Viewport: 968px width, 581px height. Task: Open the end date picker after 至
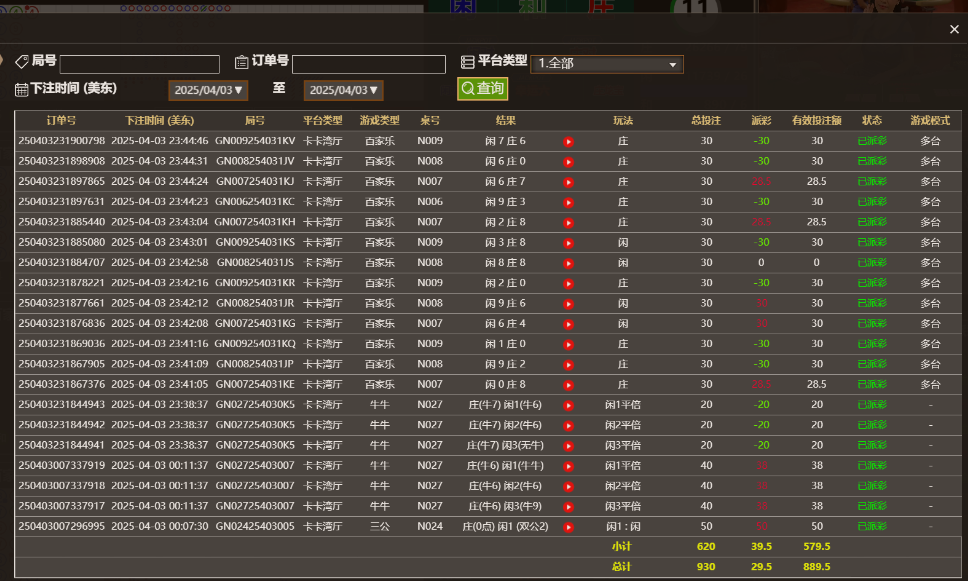tap(343, 89)
